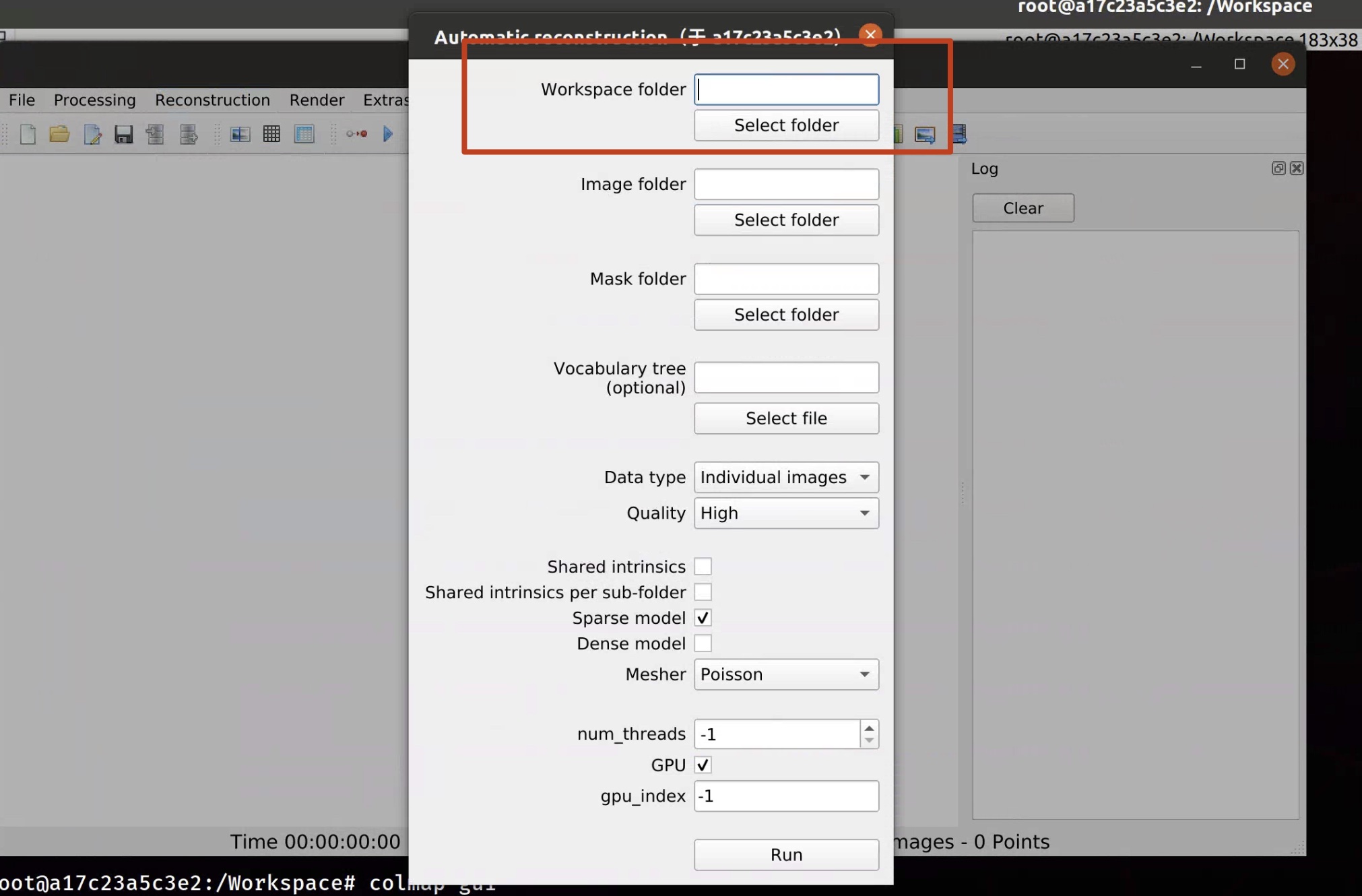This screenshot has width=1362, height=896.
Task: Open the Data type dropdown
Action: point(786,477)
